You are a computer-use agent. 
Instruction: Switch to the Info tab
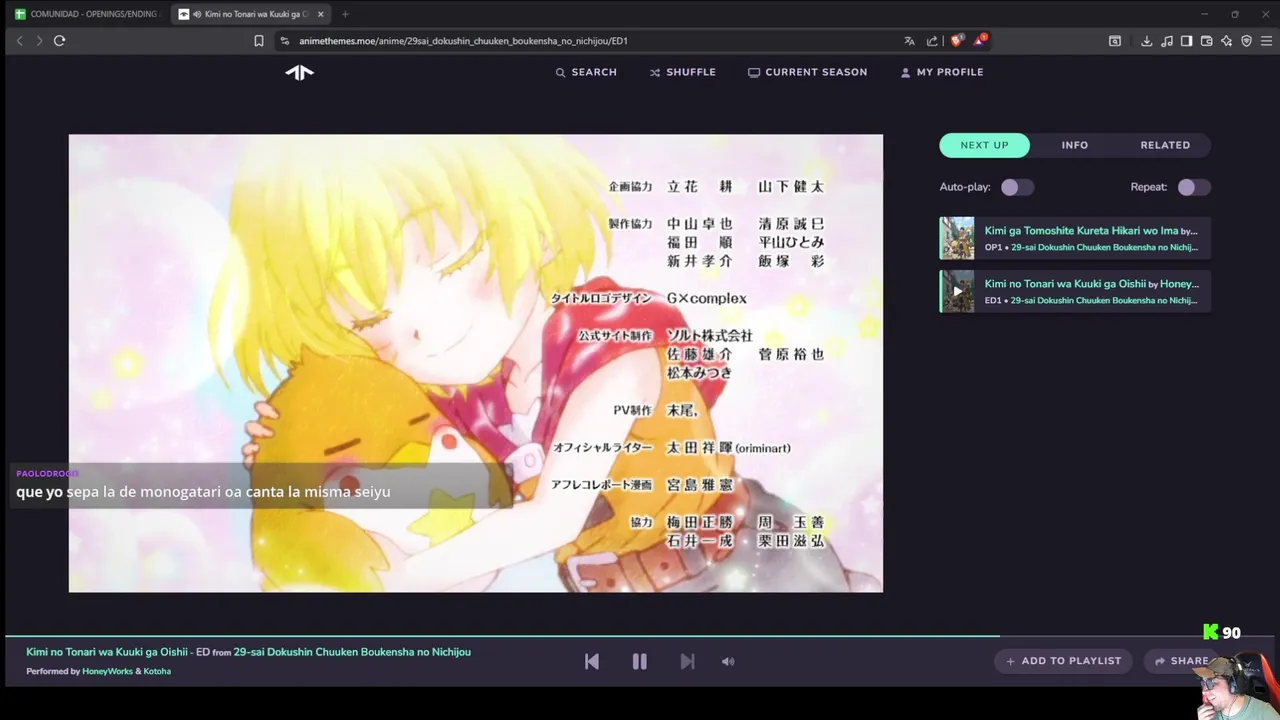click(x=1075, y=145)
